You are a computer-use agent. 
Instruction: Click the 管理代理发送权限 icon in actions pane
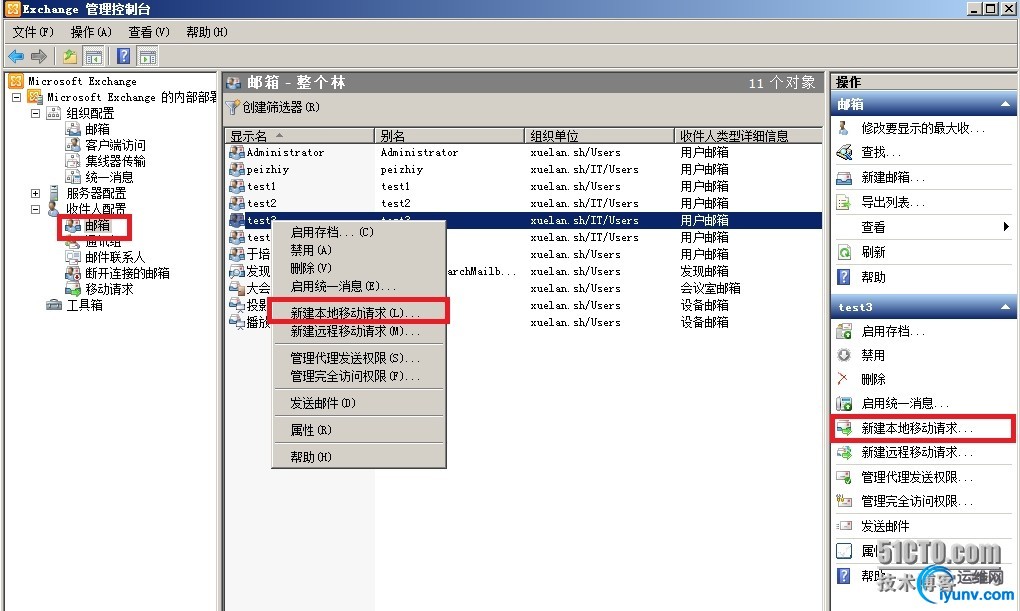844,478
